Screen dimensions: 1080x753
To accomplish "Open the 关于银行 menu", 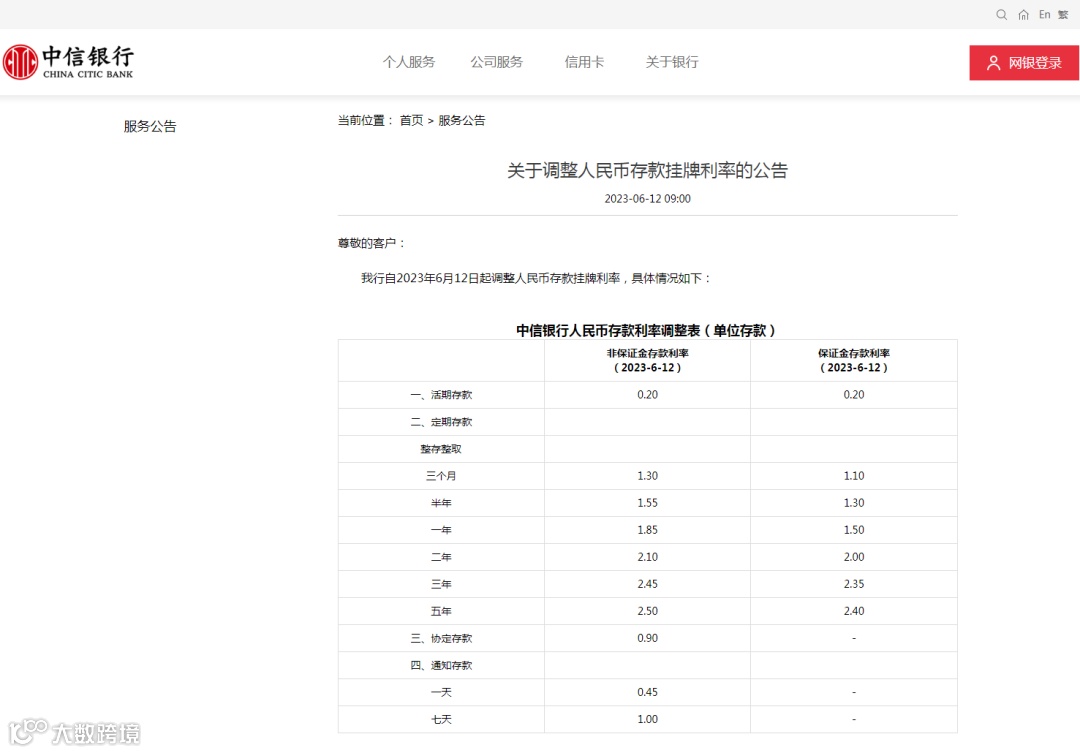I will point(672,62).
